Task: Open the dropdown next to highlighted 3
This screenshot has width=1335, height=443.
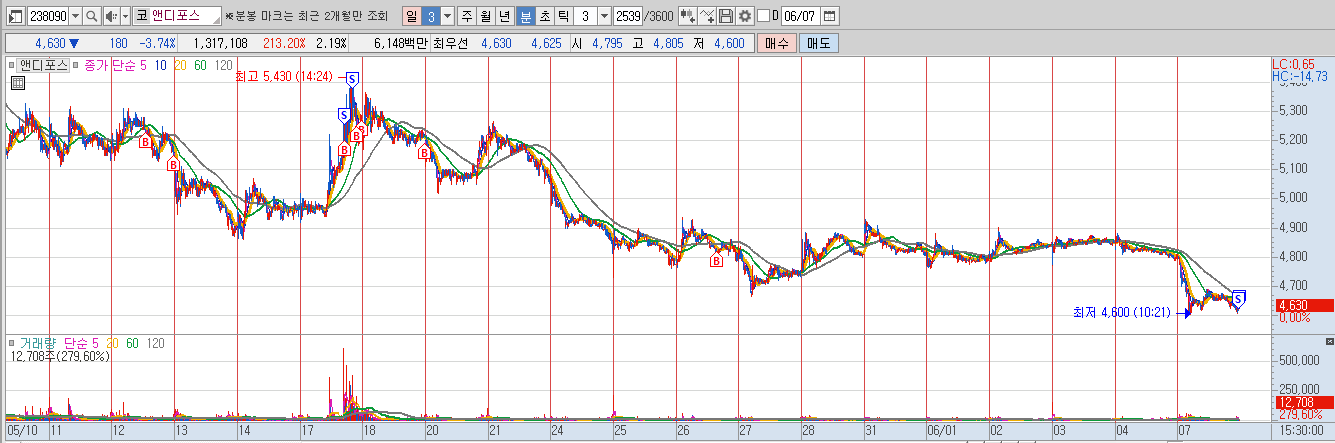Action: [x=447, y=16]
